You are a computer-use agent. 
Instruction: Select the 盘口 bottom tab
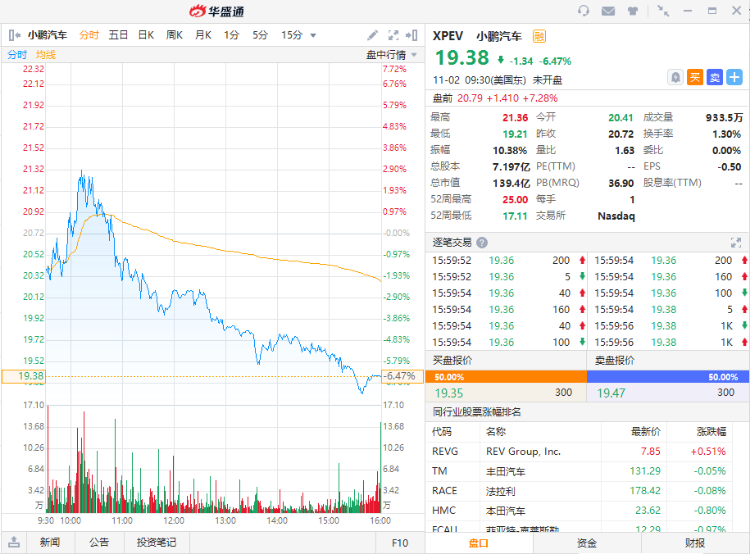click(x=479, y=543)
